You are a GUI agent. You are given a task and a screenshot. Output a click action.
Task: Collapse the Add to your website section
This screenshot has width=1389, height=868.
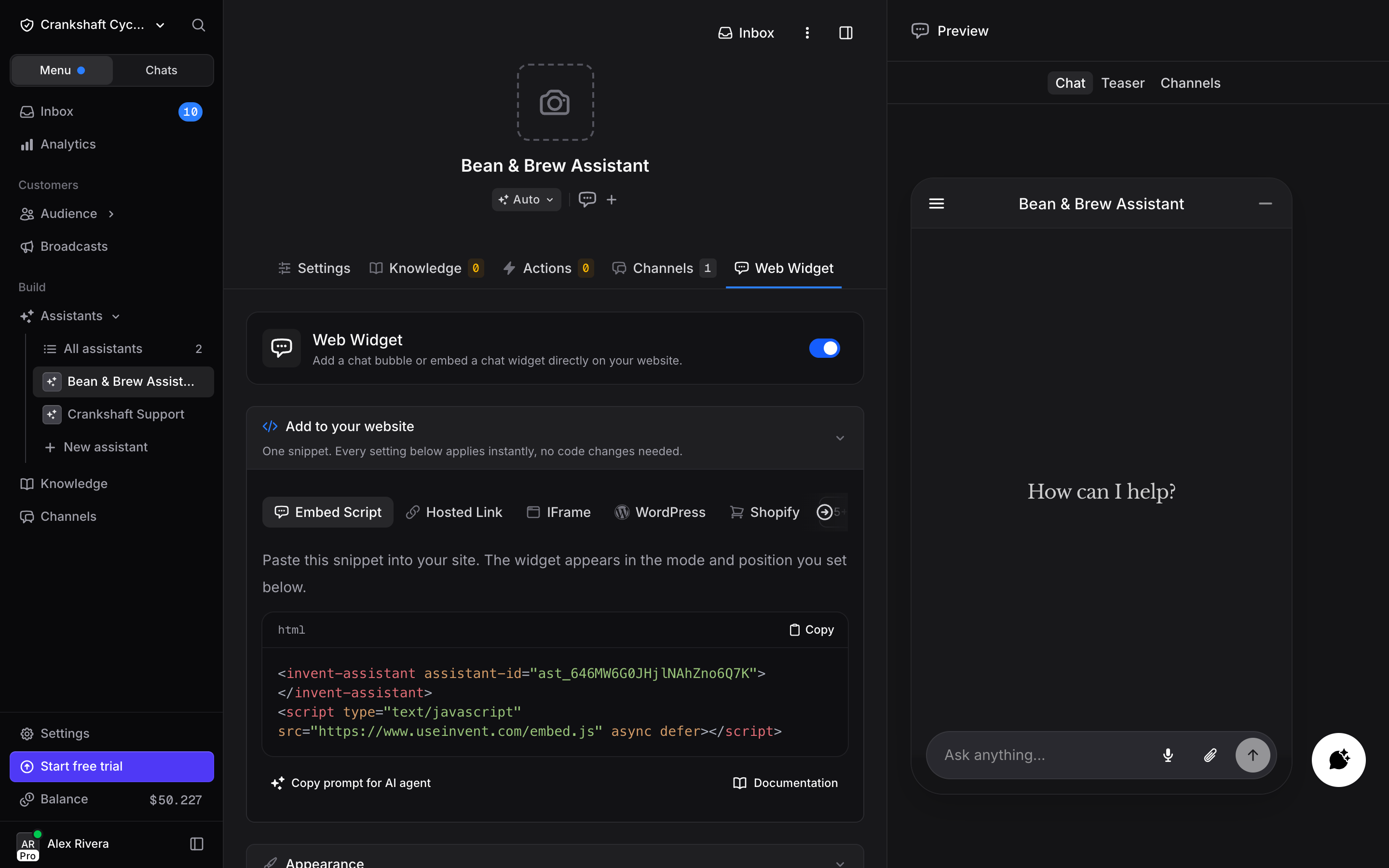(x=840, y=438)
